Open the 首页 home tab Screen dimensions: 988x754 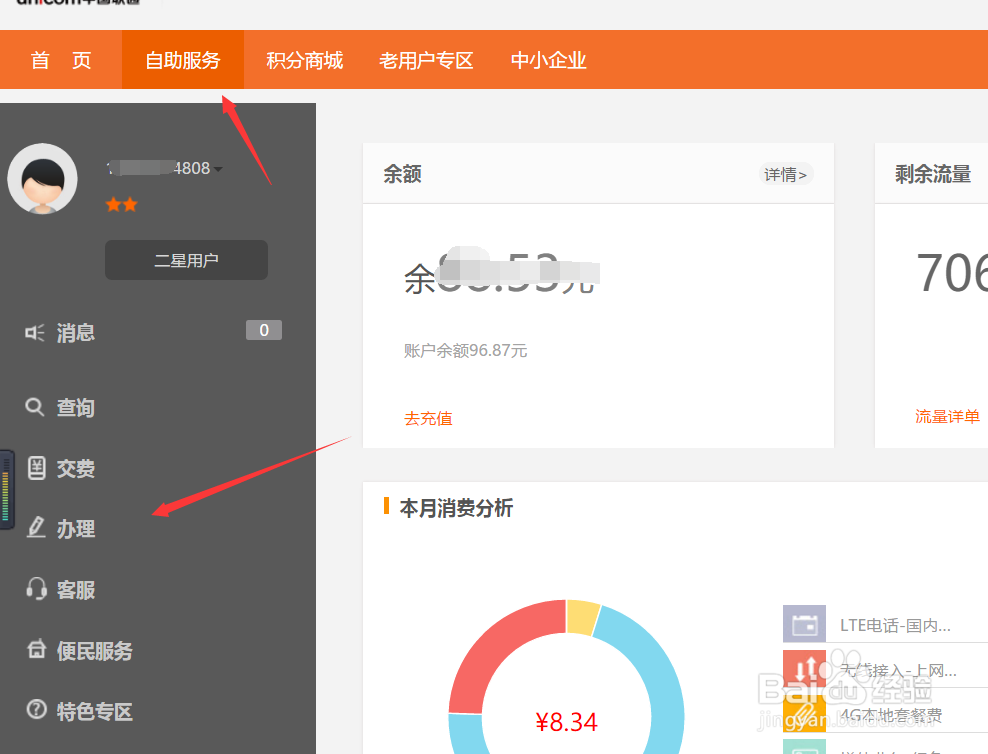tap(60, 60)
